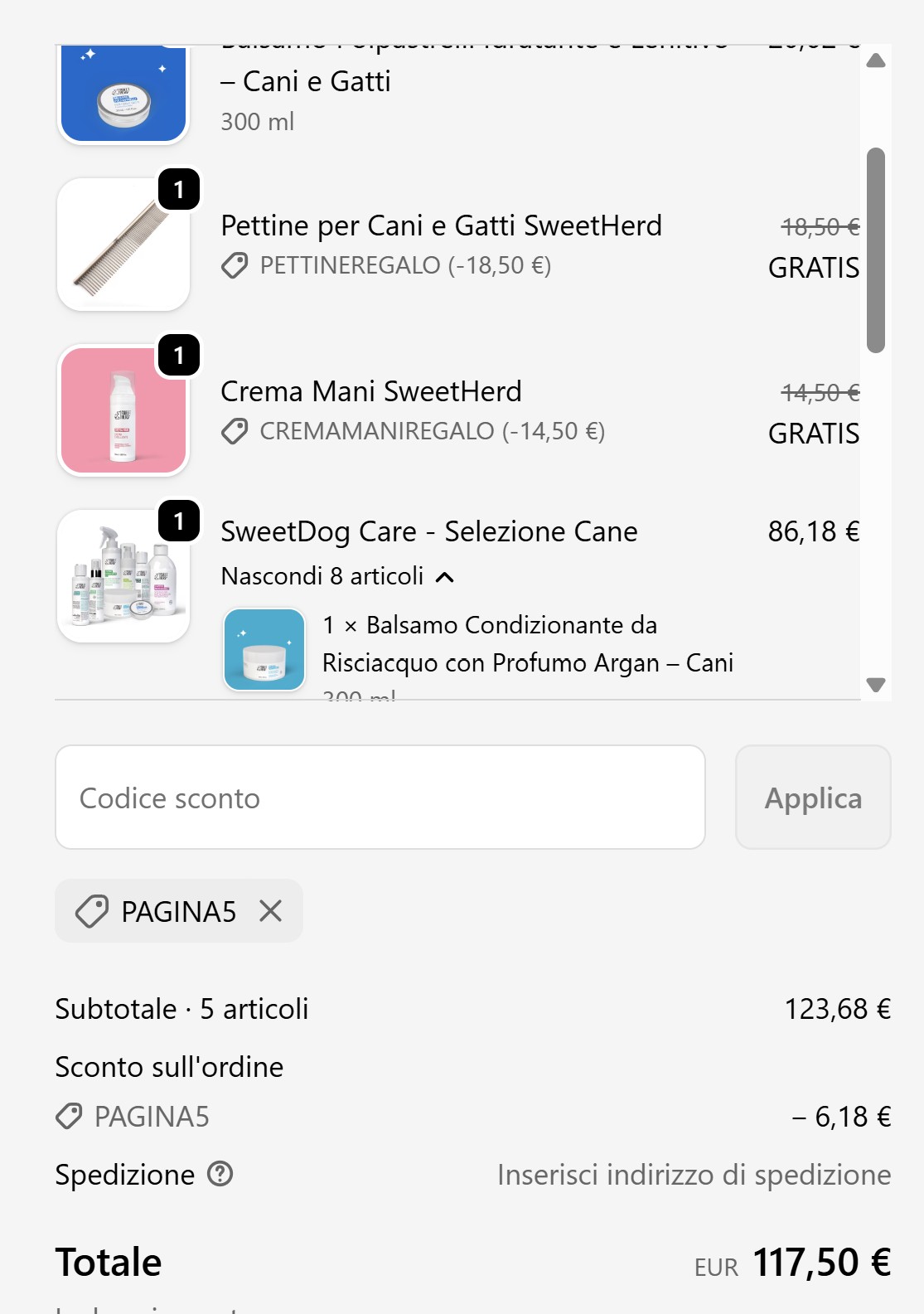Image resolution: width=924 pixels, height=1314 pixels.
Task: Click the quantity badge on SweetDog Care
Action: (179, 521)
